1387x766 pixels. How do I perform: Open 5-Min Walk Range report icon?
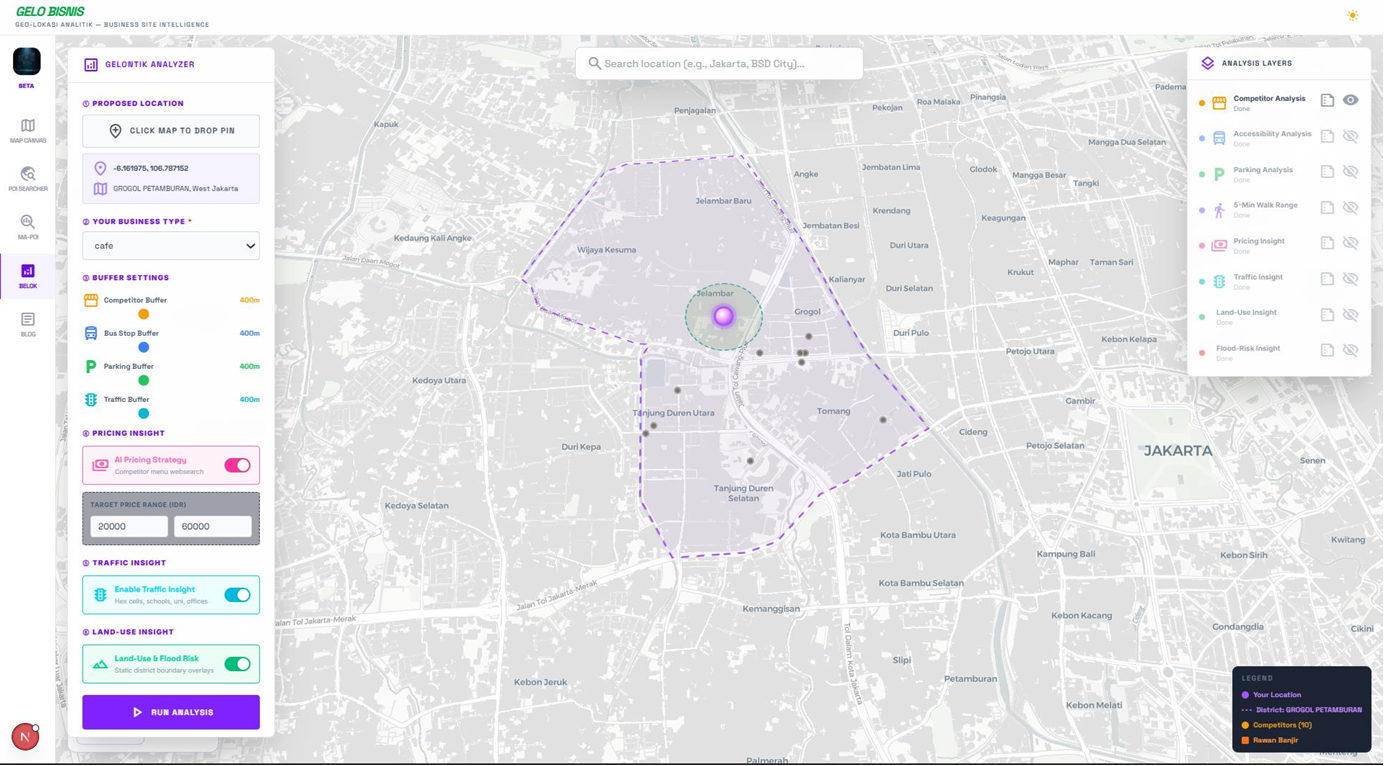pos(1331,208)
